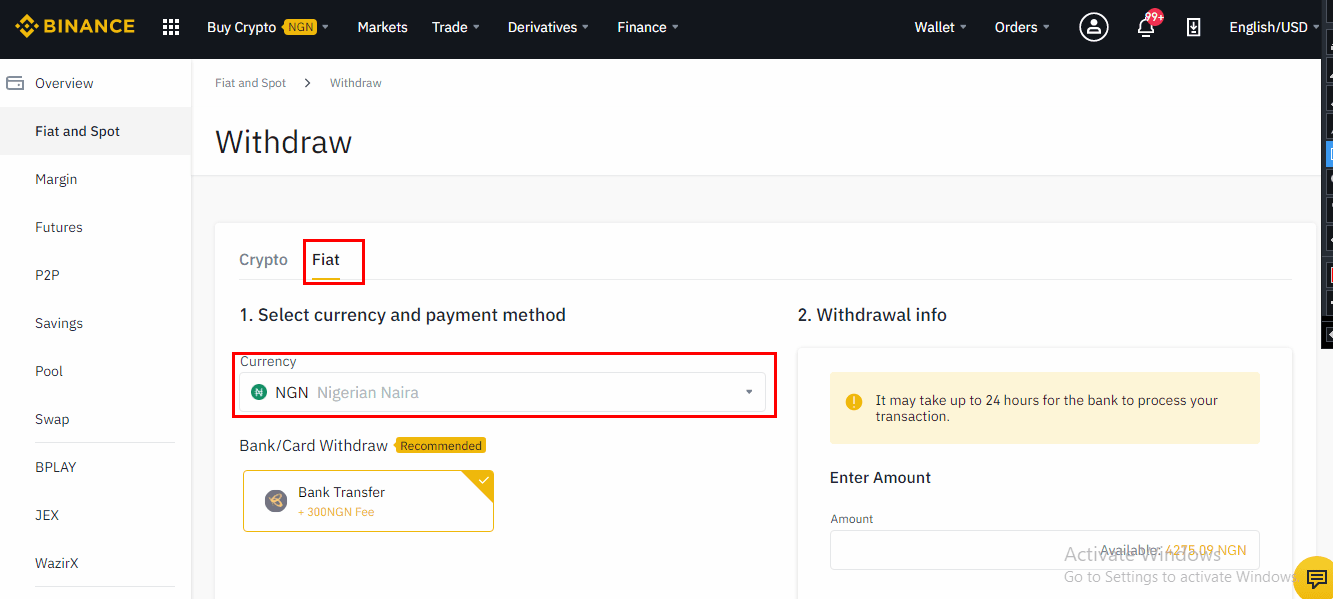Click the NGN currency coin icon

259,392
